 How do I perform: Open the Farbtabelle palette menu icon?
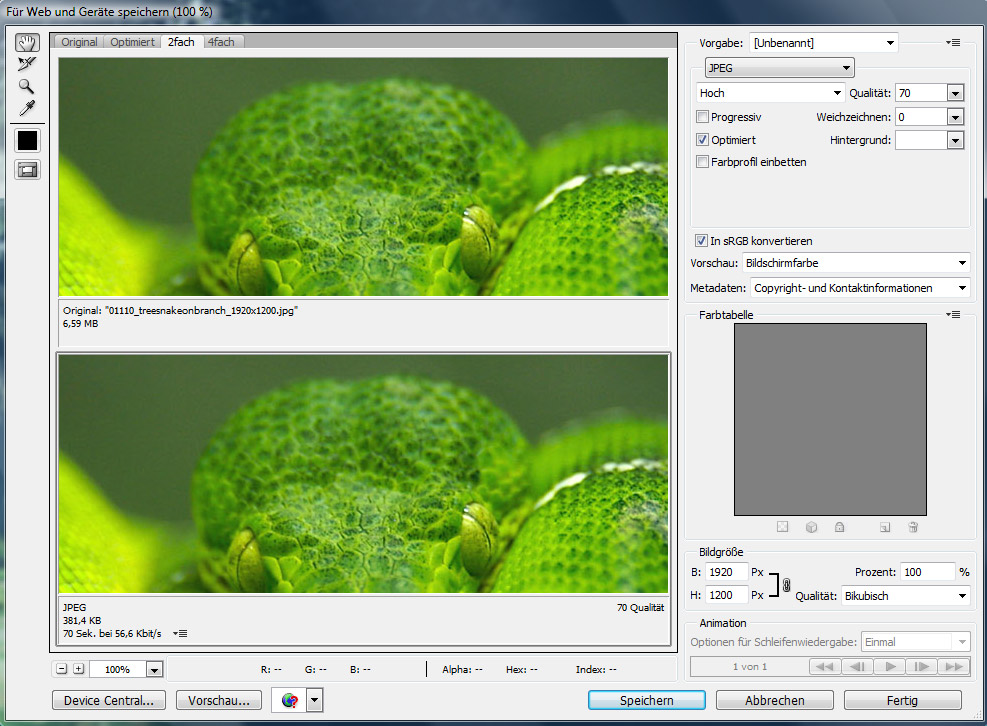coord(953,314)
